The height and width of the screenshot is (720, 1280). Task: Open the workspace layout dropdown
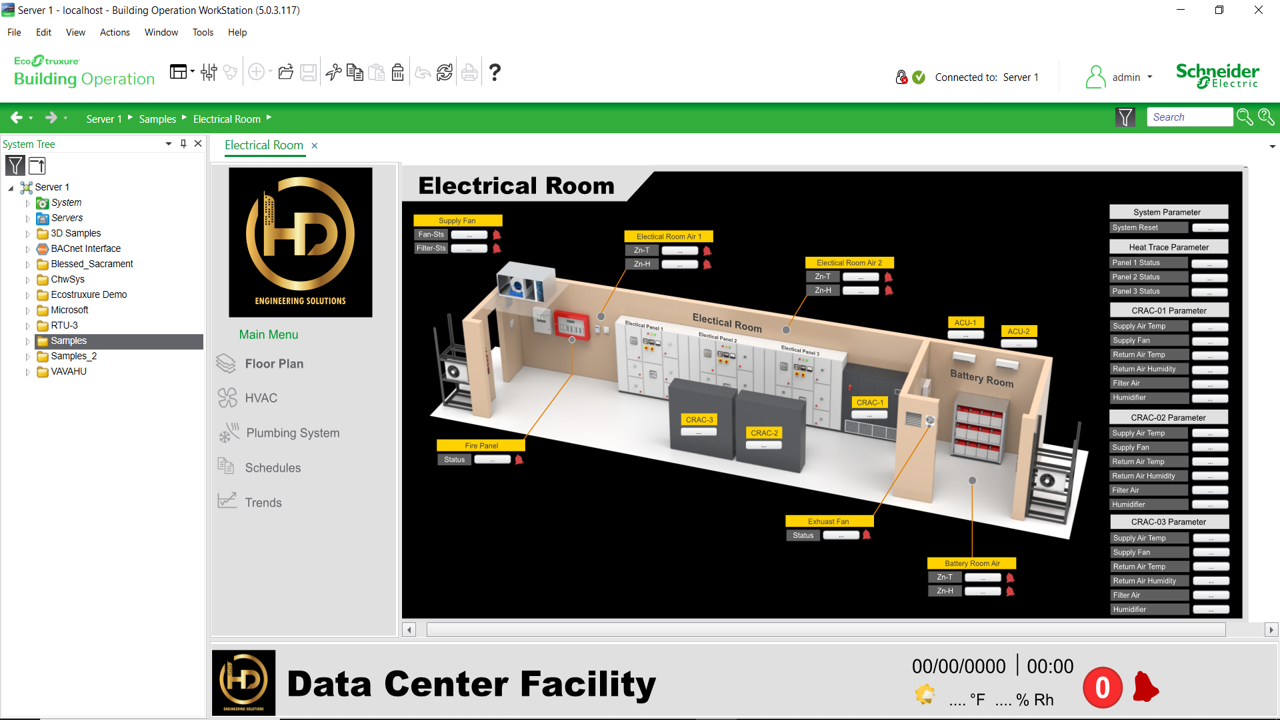pos(181,72)
